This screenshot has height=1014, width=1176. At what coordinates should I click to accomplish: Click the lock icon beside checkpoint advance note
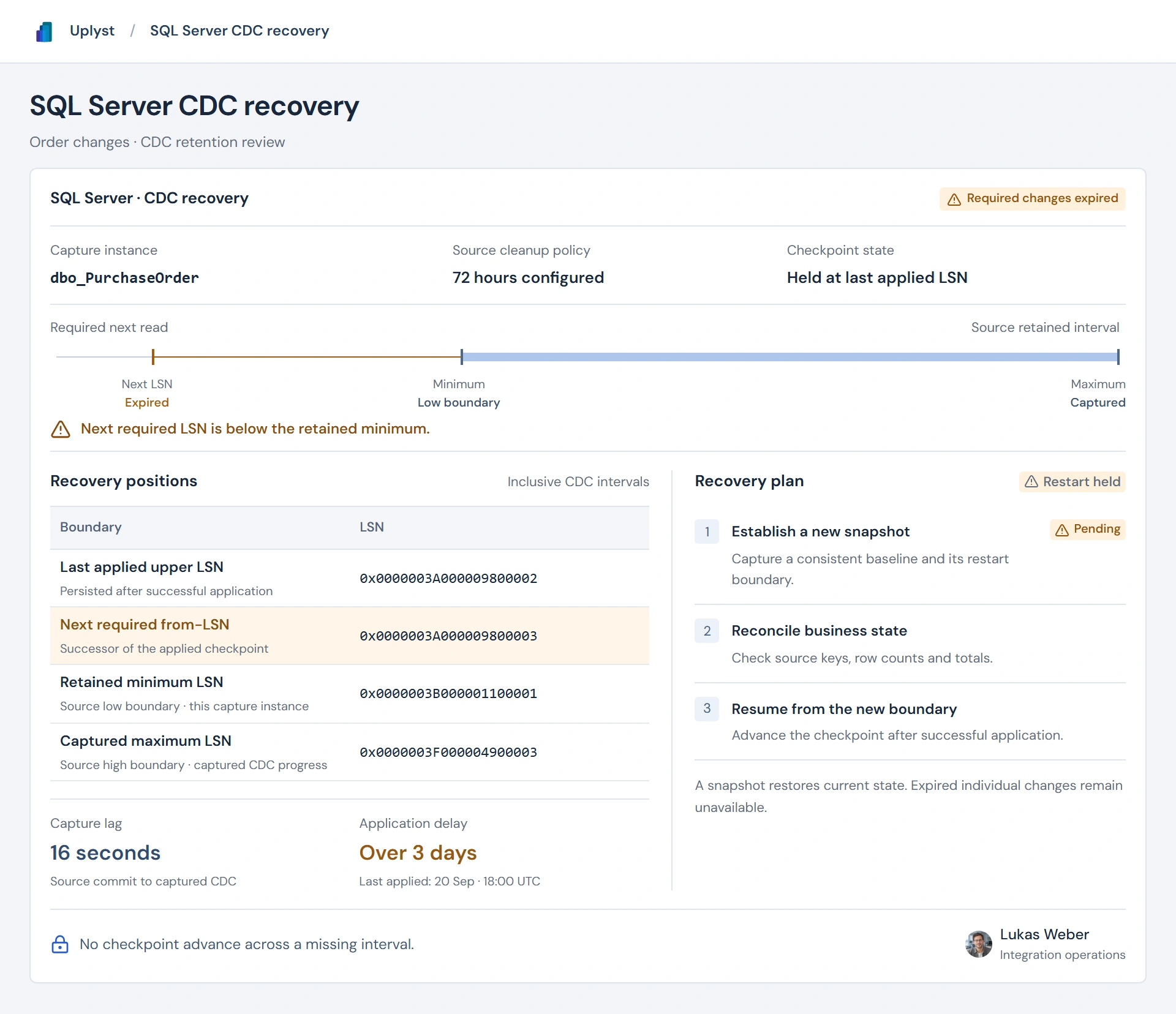(x=60, y=944)
